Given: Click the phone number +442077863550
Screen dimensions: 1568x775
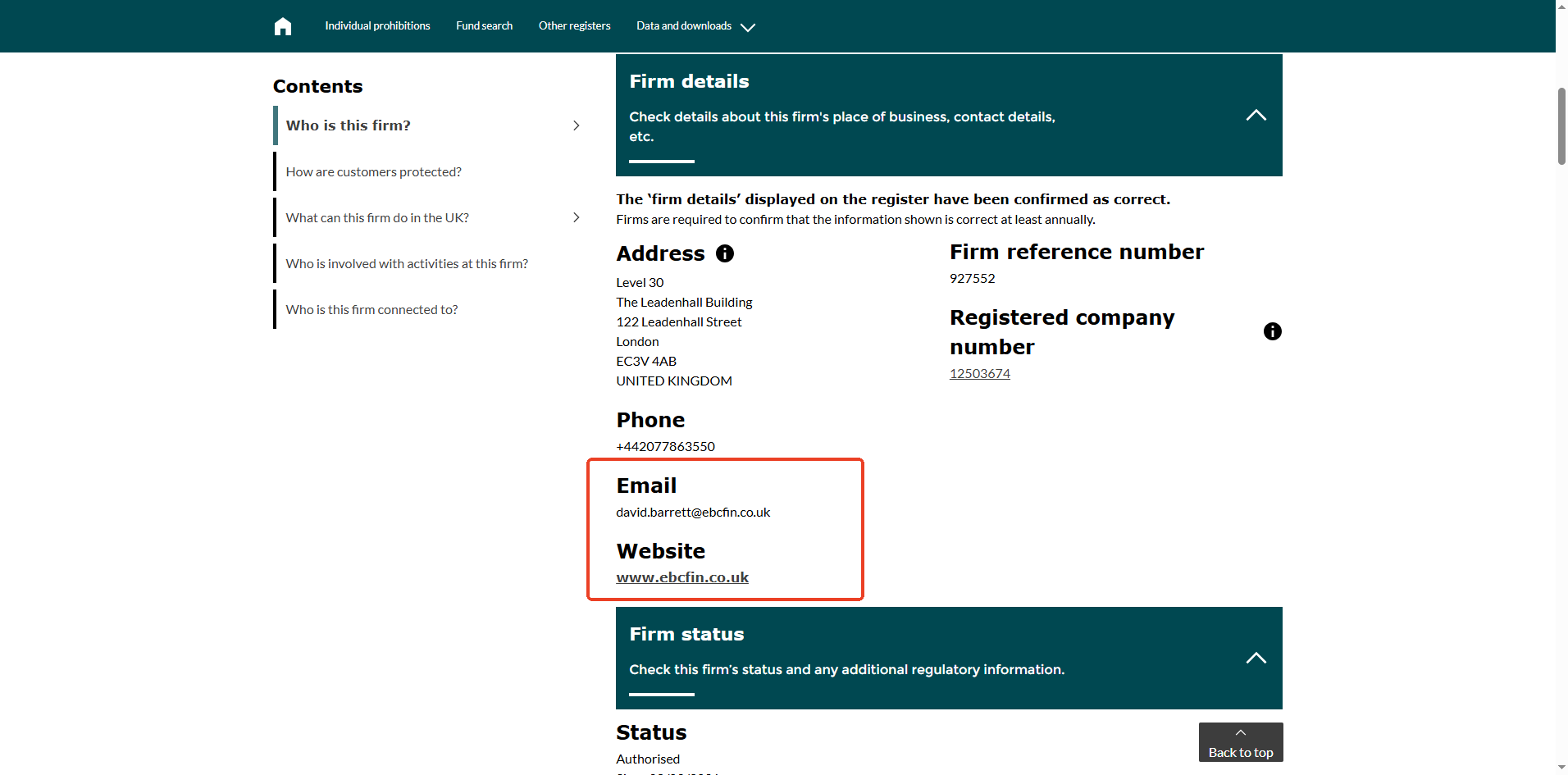Looking at the screenshot, I should coord(665,447).
